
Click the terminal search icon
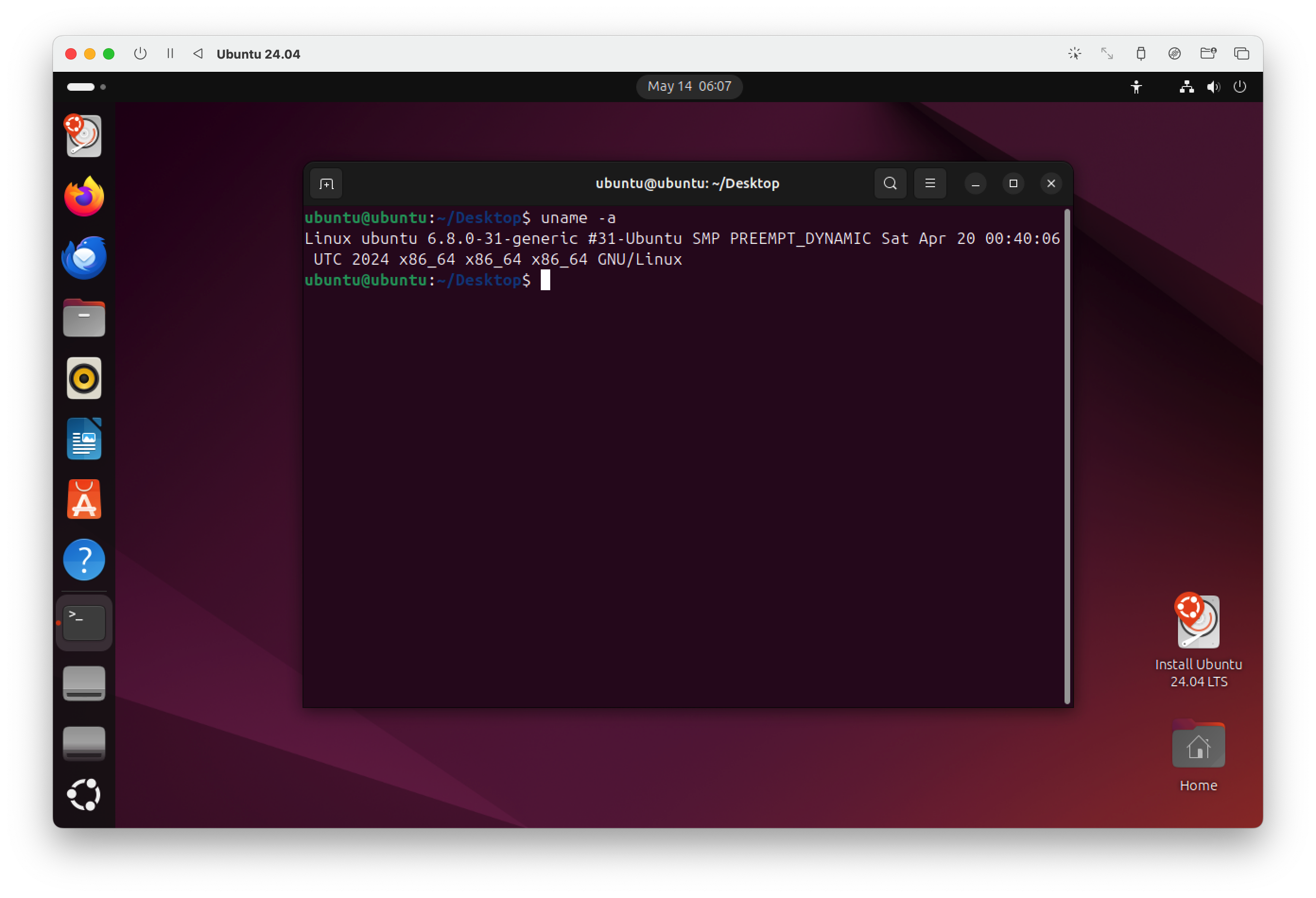pos(890,183)
